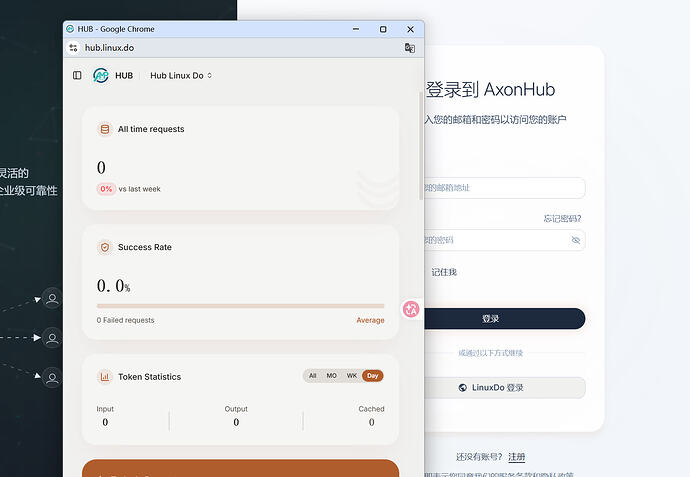Click the middle user icon in dark panel
The image size is (690, 477).
[52, 338]
